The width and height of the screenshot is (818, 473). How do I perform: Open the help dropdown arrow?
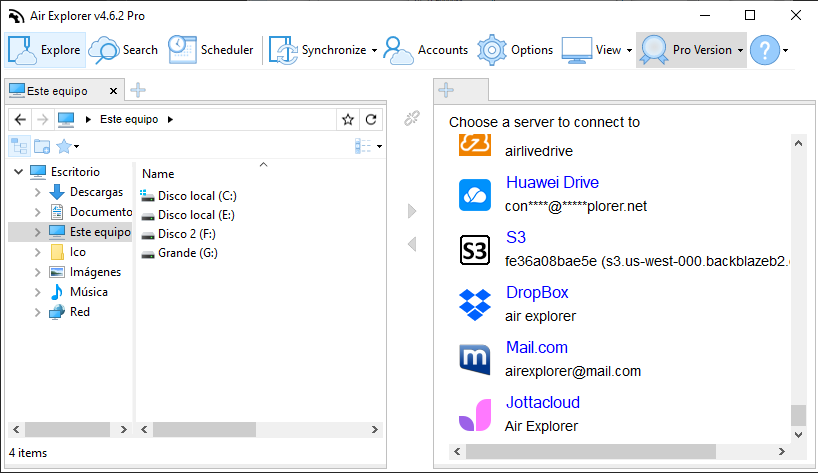coord(785,51)
